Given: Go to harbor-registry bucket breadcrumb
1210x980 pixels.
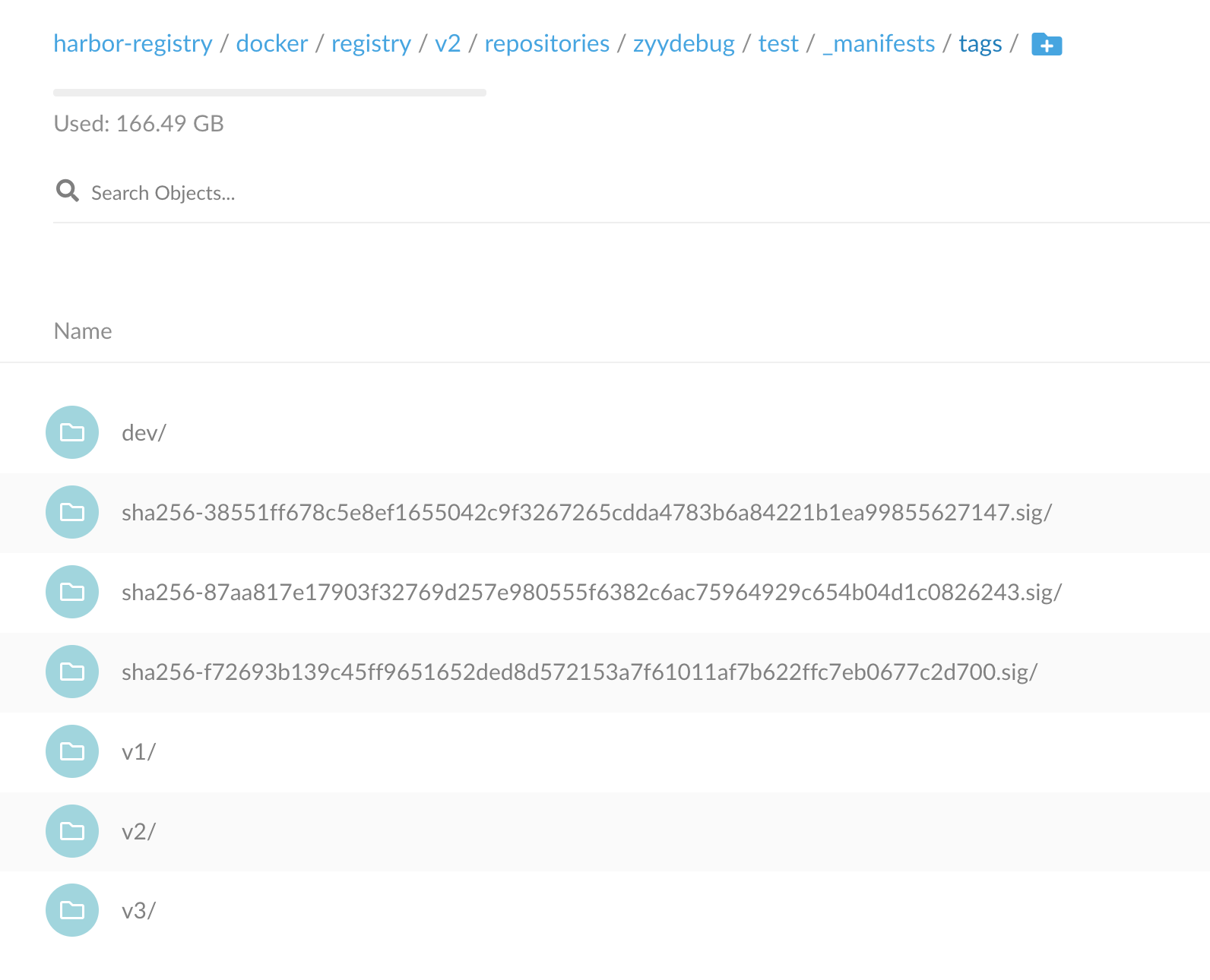Looking at the screenshot, I should 133,44.
